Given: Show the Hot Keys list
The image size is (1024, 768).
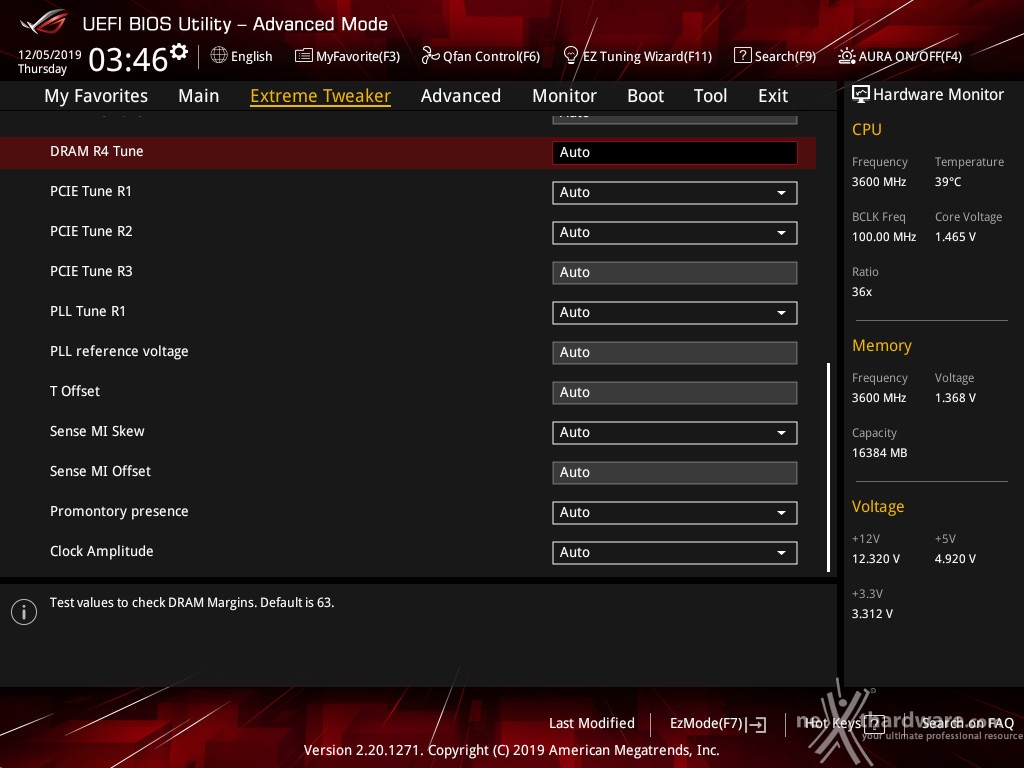Looking at the screenshot, I should click(833, 723).
